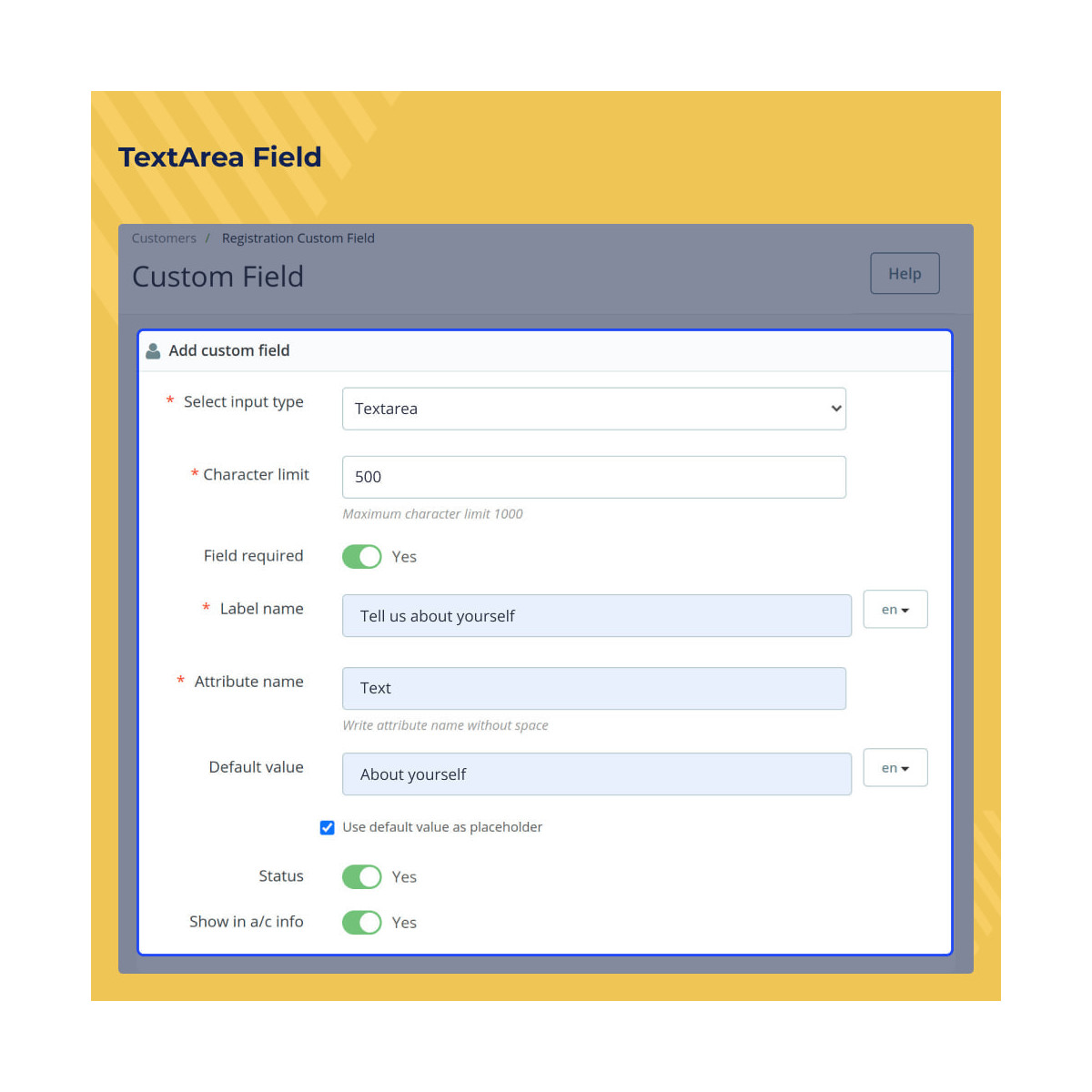1092x1092 pixels.
Task: Click the caret on the Label name language selector
Action: pos(906,610)
